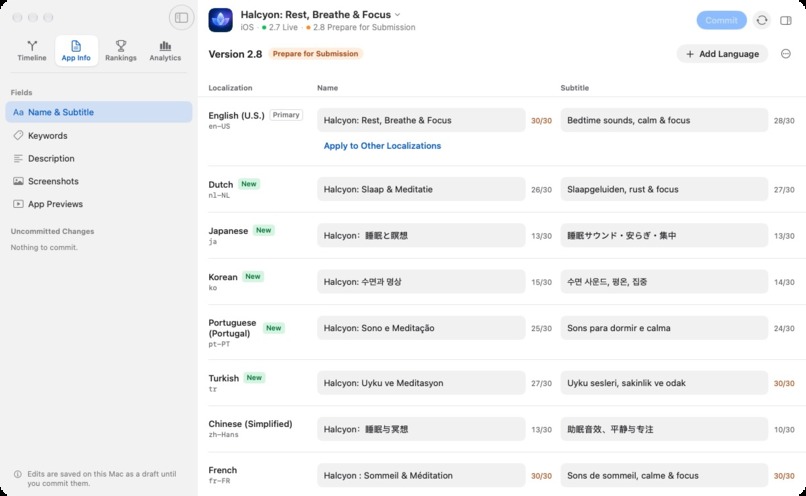Edit the Korean subtitle field
Viewport: 806px width, 496px height.
pos(664,282)
